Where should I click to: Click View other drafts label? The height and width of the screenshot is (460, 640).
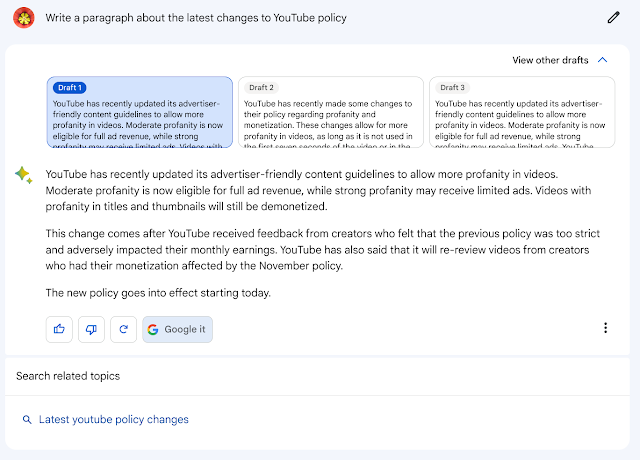tap(550, 60)
